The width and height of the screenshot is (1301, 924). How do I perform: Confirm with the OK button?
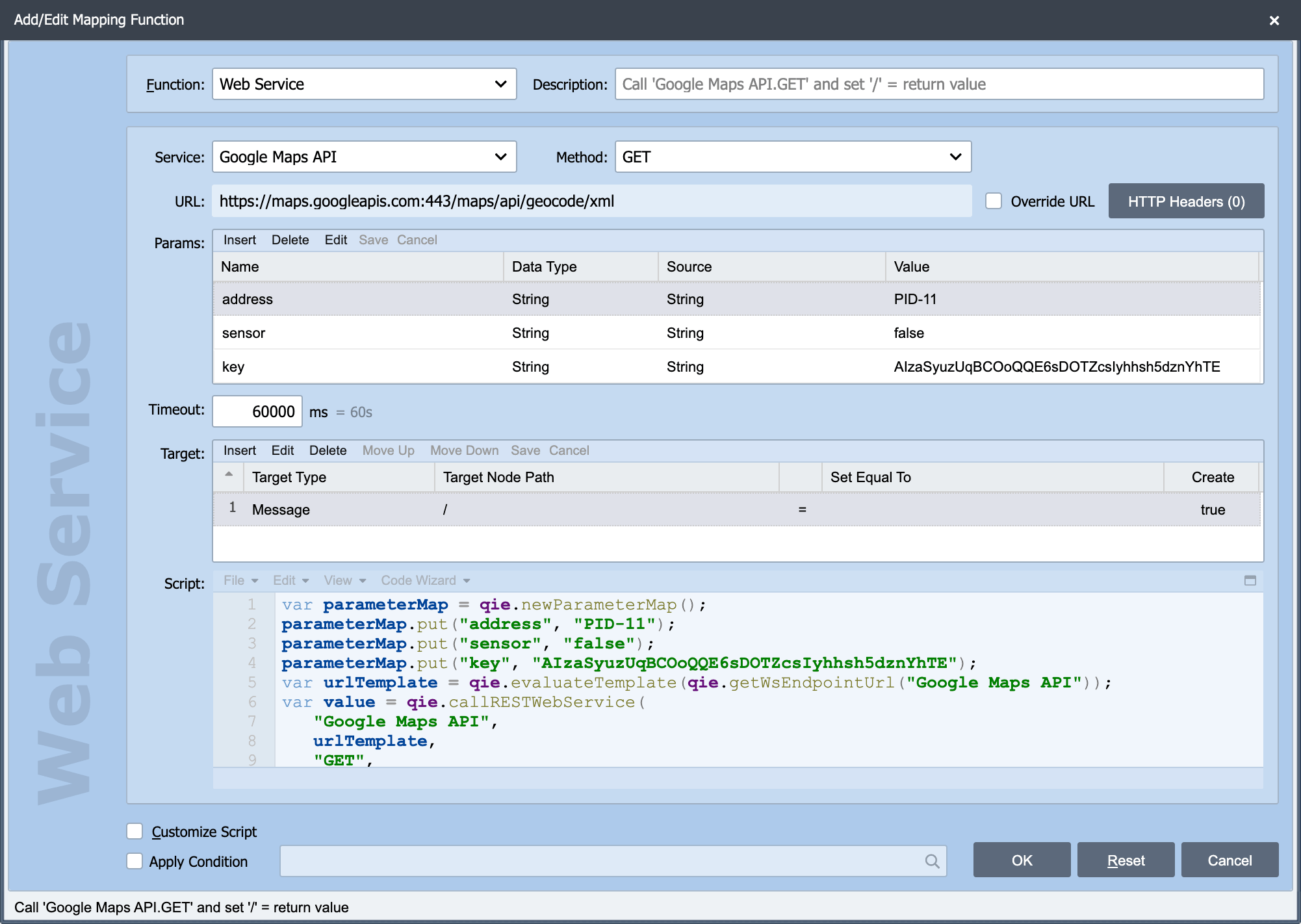(1022, 860)
